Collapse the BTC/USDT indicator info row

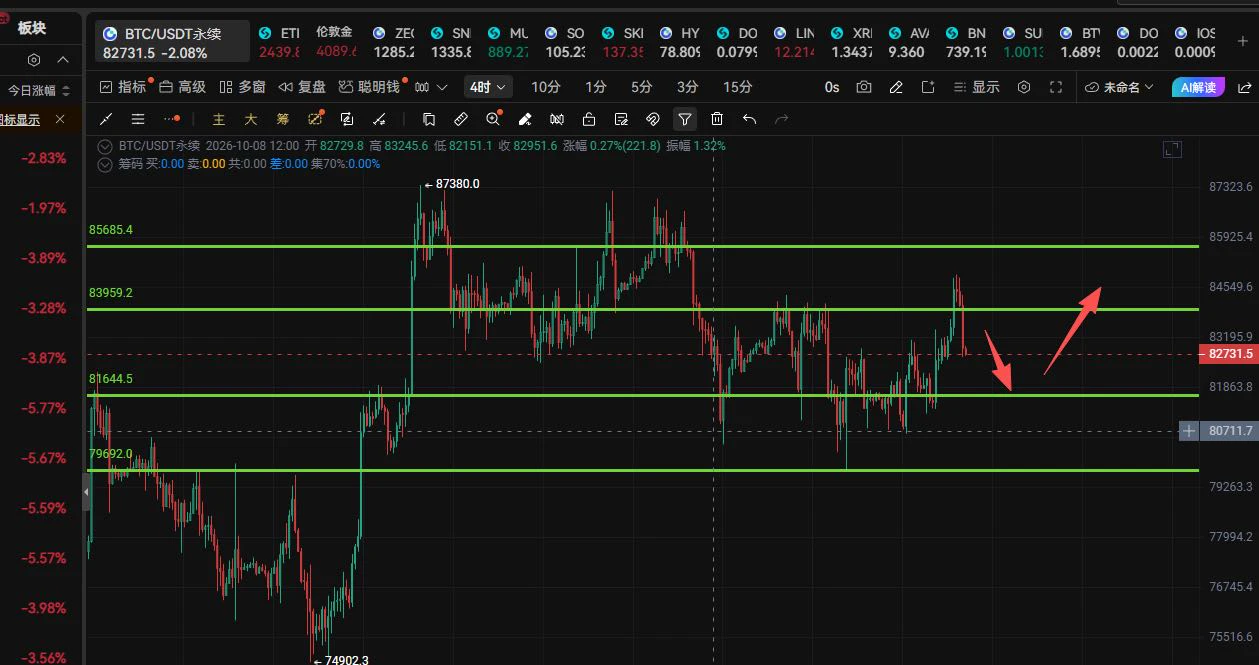point(105,145)
